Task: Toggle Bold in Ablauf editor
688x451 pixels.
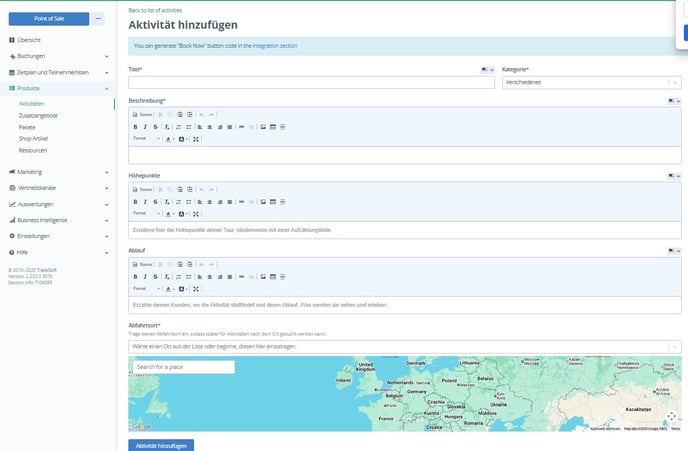Action: pos(135,277)
